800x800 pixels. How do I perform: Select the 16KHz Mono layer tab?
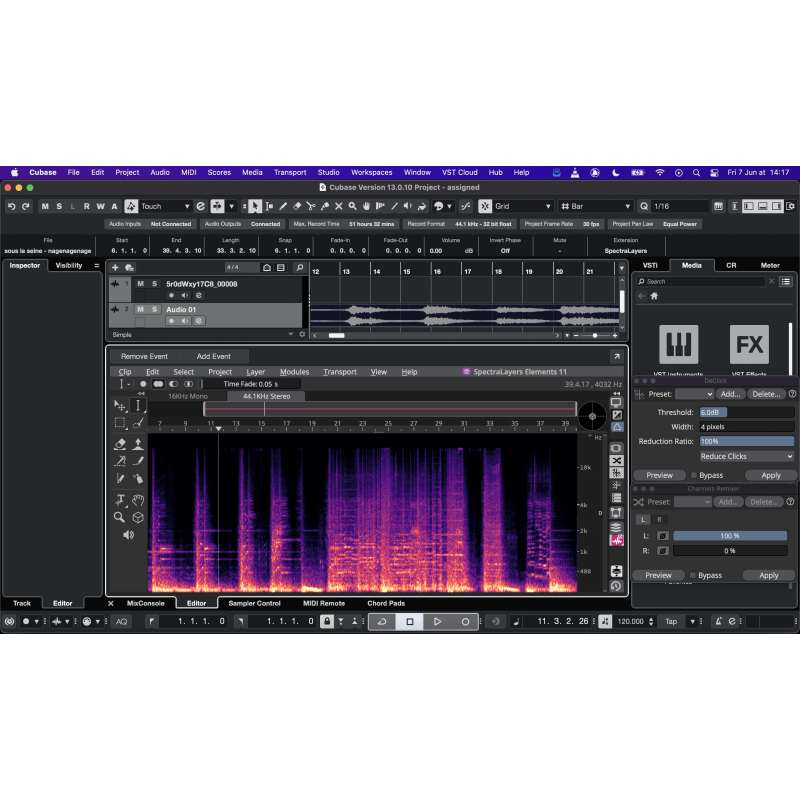[x=188, y=396]
